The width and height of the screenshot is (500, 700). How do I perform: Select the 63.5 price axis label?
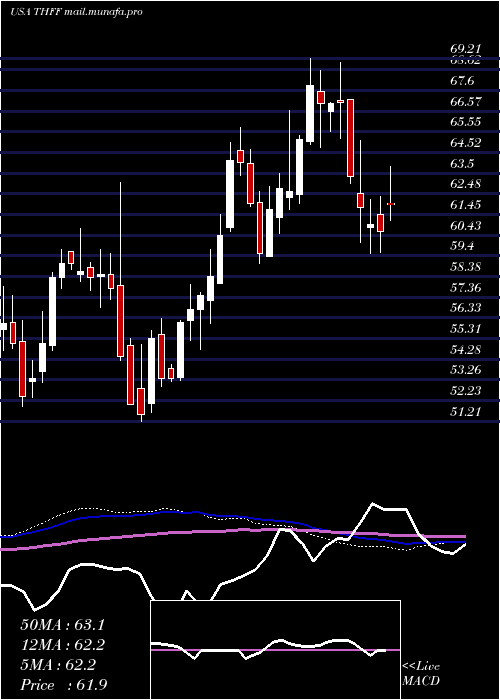point(462,163)
